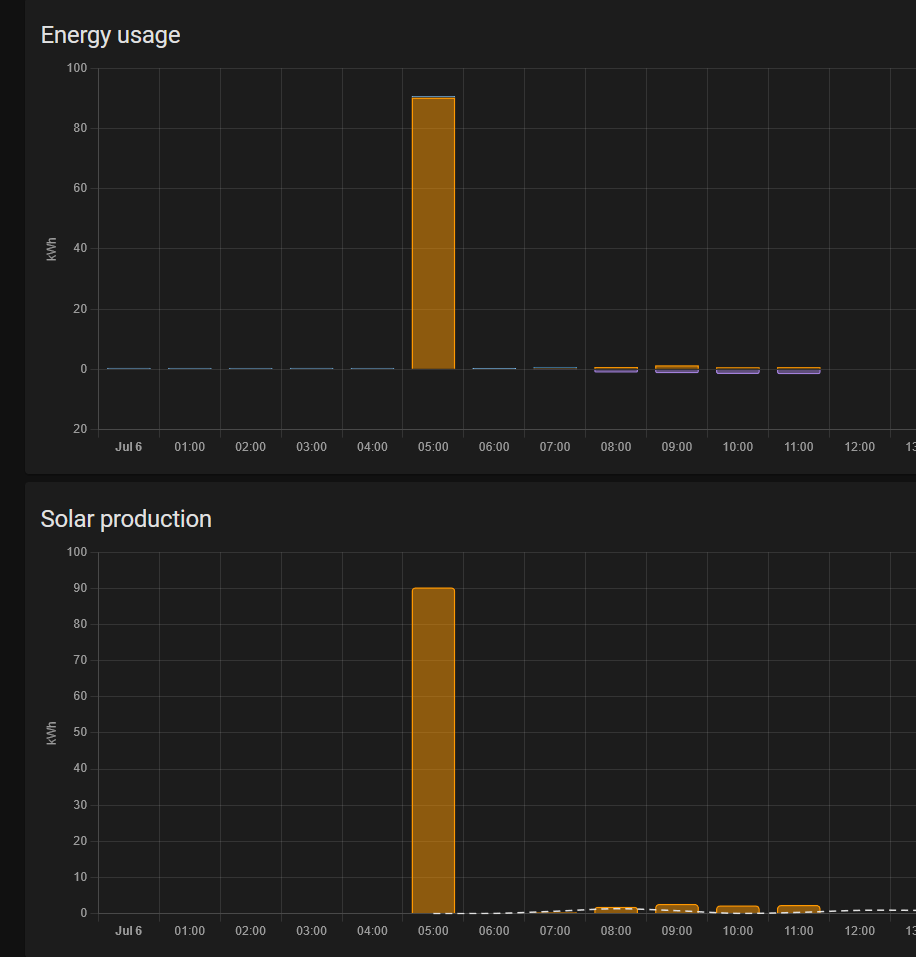Click the kWh axis label on Energy usage

pyautogui.click(x=51, y=249)
